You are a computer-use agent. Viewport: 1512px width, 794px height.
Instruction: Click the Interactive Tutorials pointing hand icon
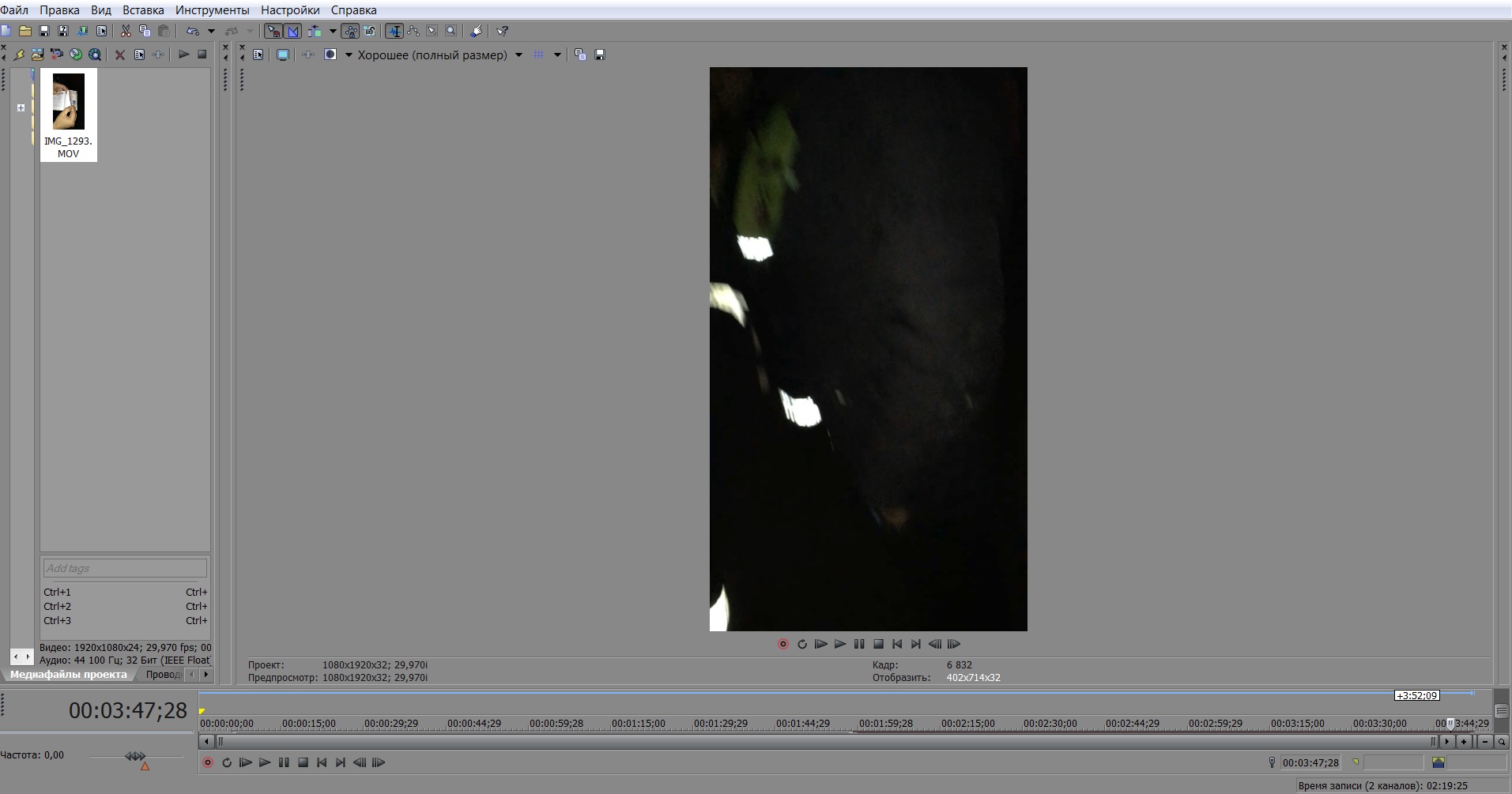(x=477, y=31)
